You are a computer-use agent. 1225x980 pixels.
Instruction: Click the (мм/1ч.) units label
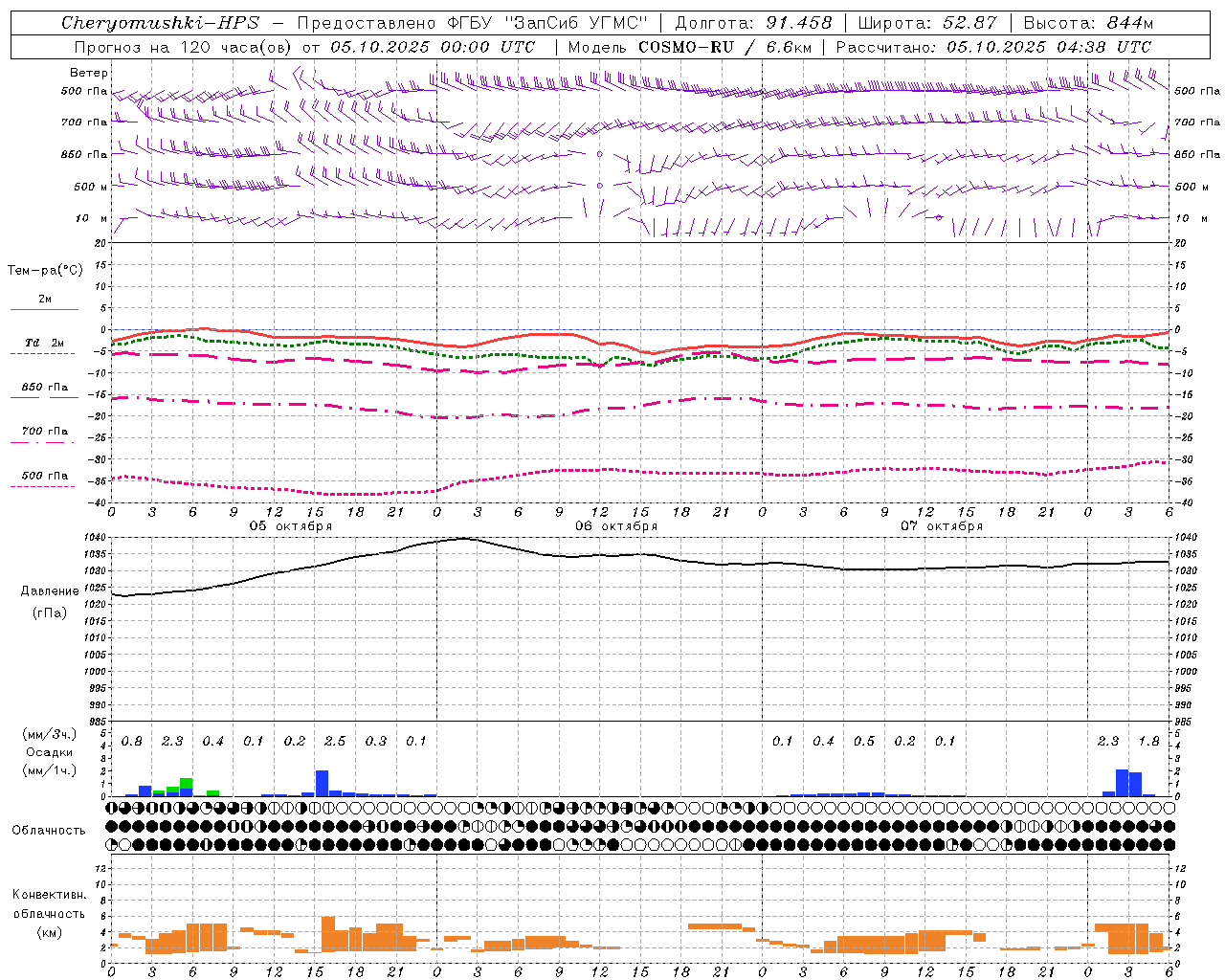click(49, 770)
